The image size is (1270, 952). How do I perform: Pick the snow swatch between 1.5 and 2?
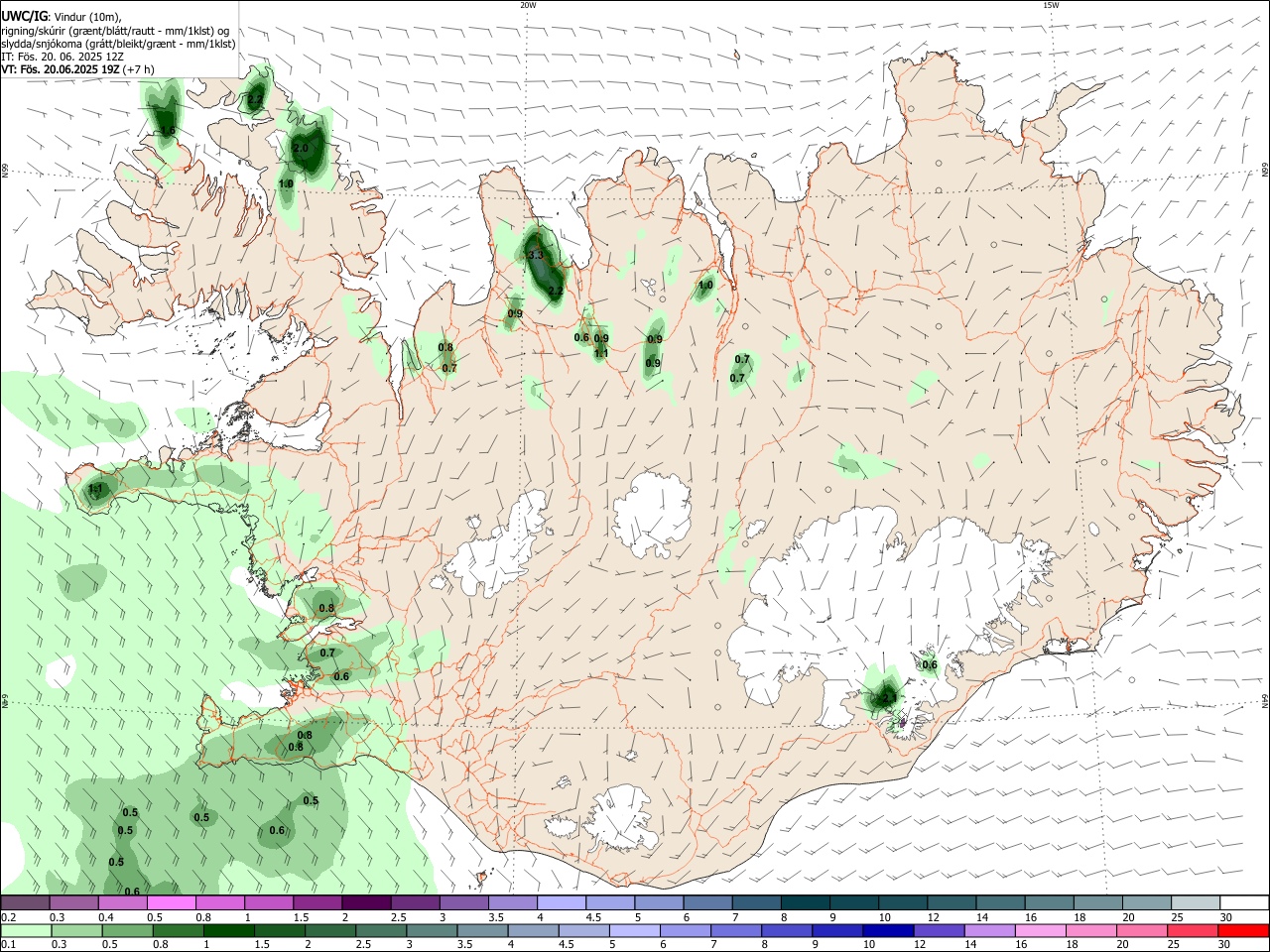tap(317, 902)
